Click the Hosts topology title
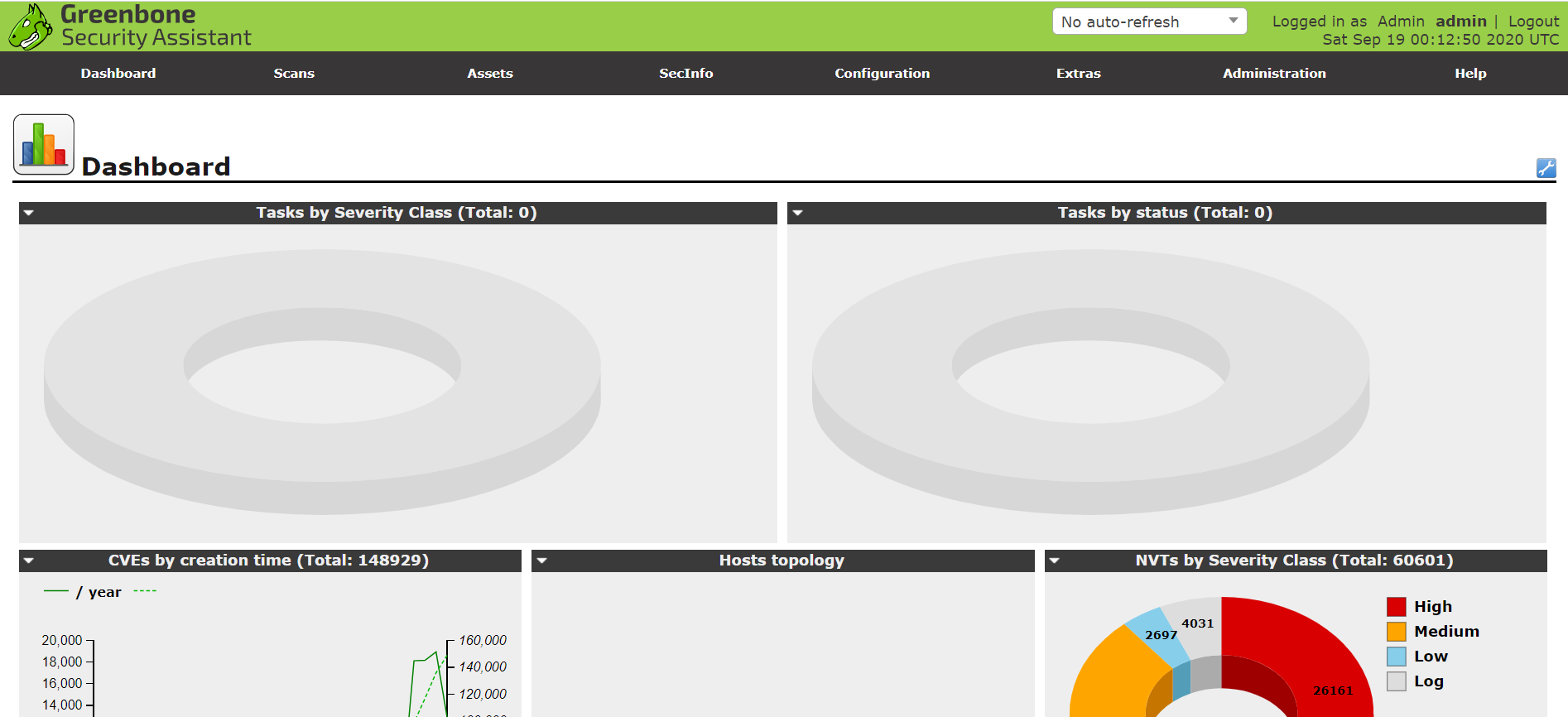 pyautogui.click(x=782, y=561)
